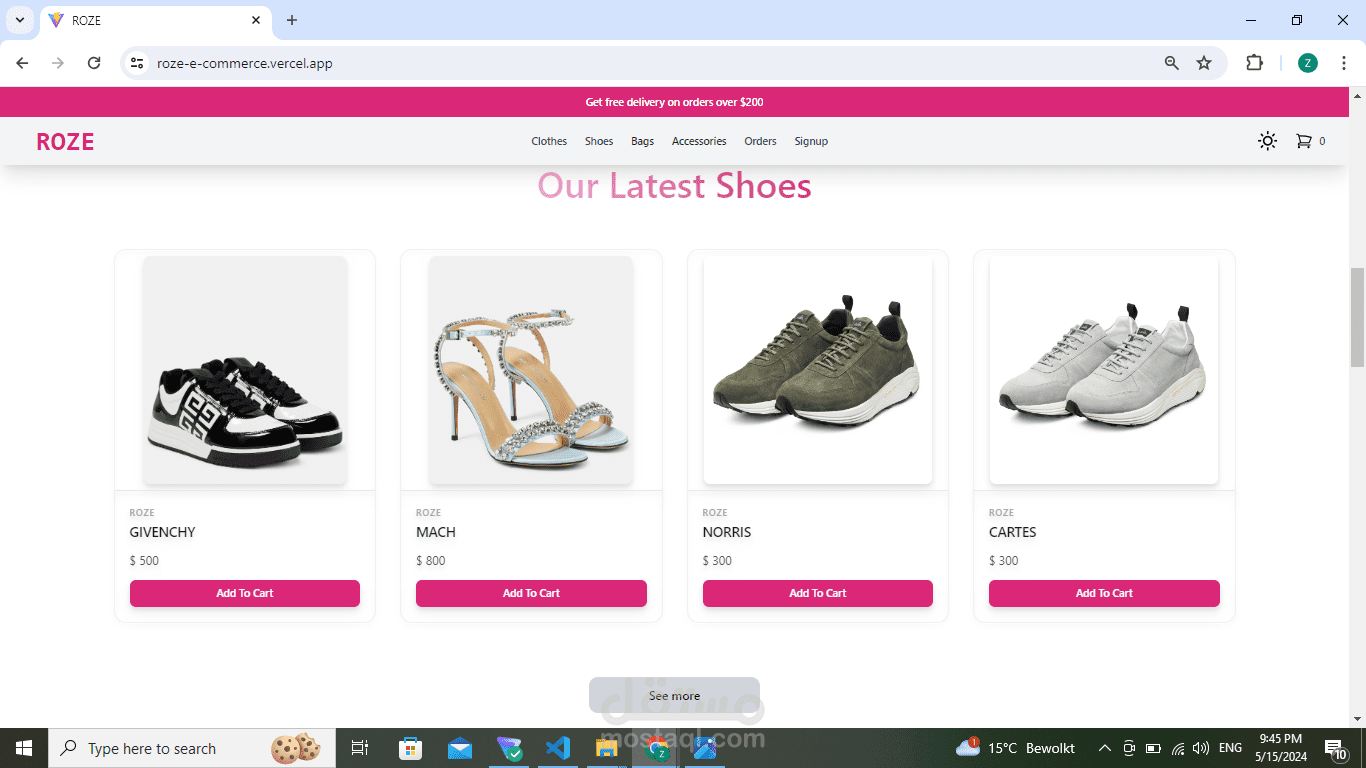Open Visual Studio Code from the taskbar

558,748
